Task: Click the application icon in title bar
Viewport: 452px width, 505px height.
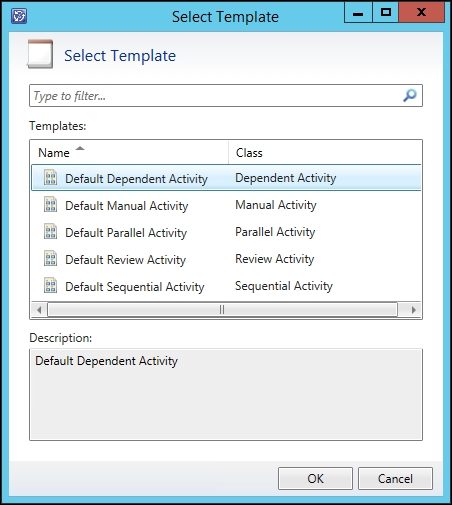Action: (x=19, y=16)
